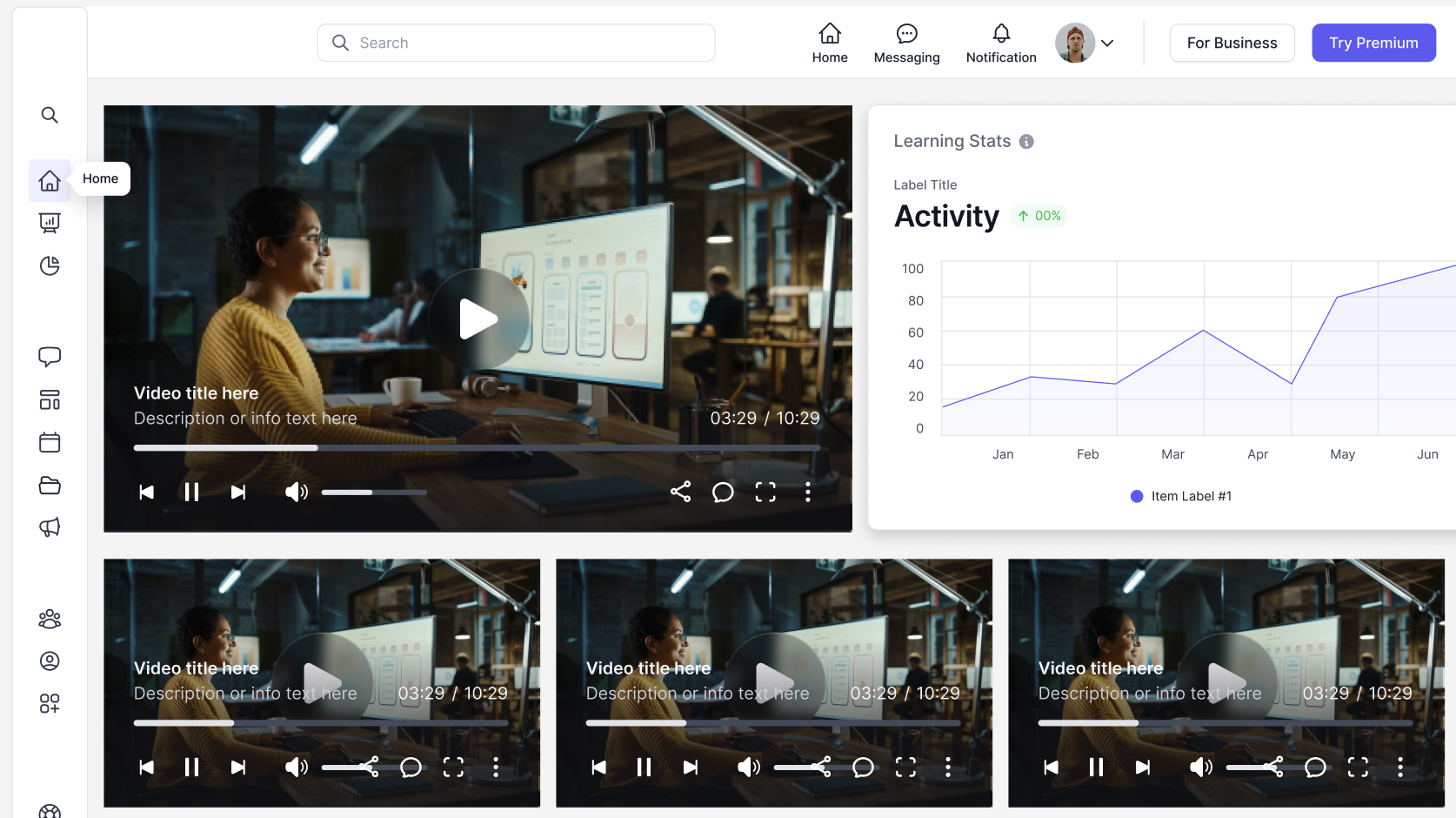Open the layout template icon in sidebar
Image resolution: width=1456 pixels, height=818 pixels.
pos(50,399)
